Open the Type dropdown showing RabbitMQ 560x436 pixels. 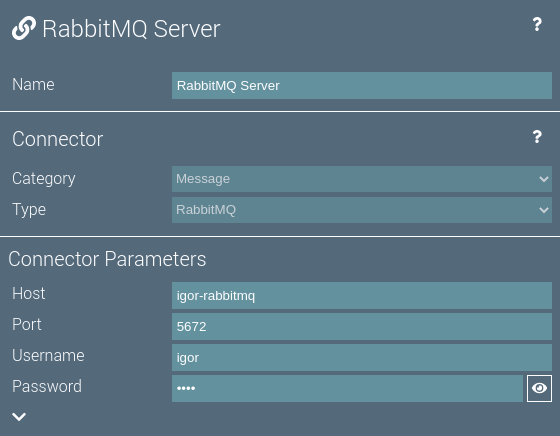[x=362, y=210]
